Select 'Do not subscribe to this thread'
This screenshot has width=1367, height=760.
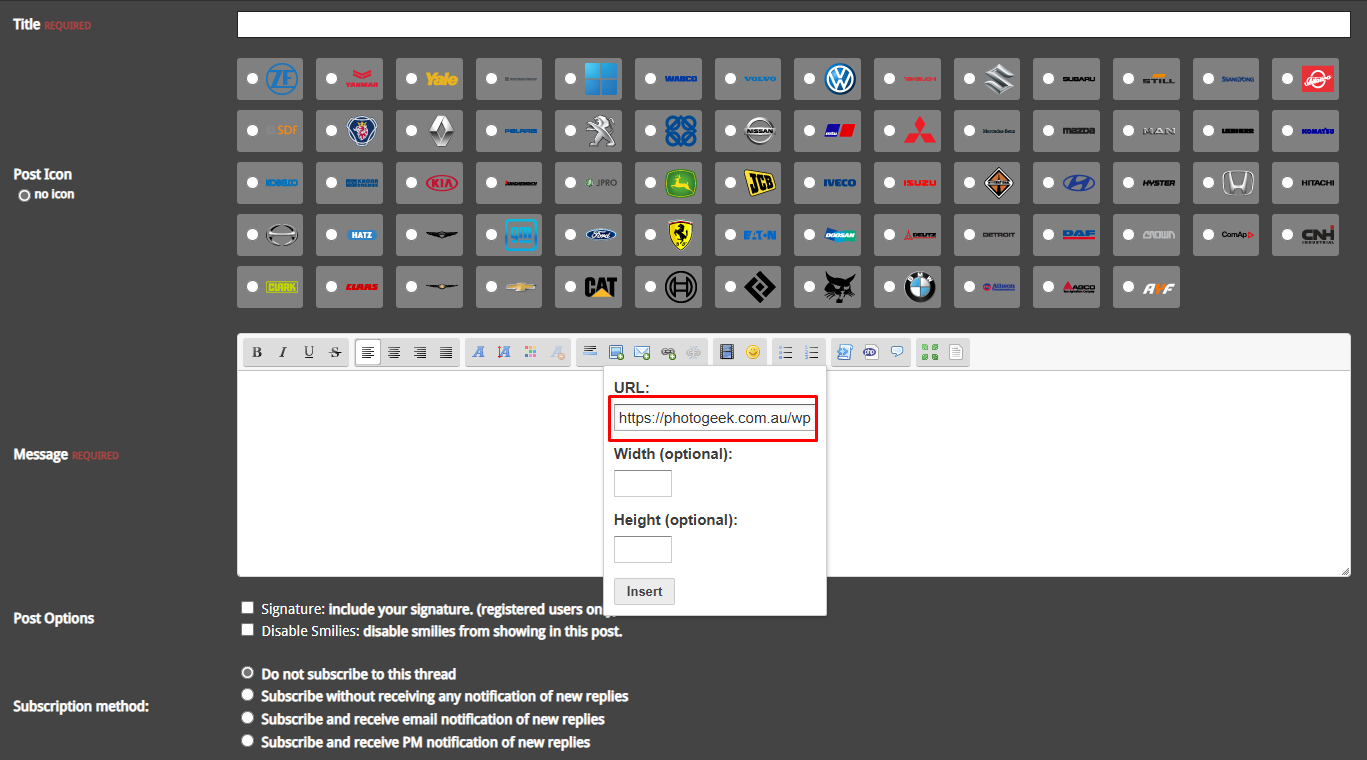pyautogui.click(x=248, y=673)
